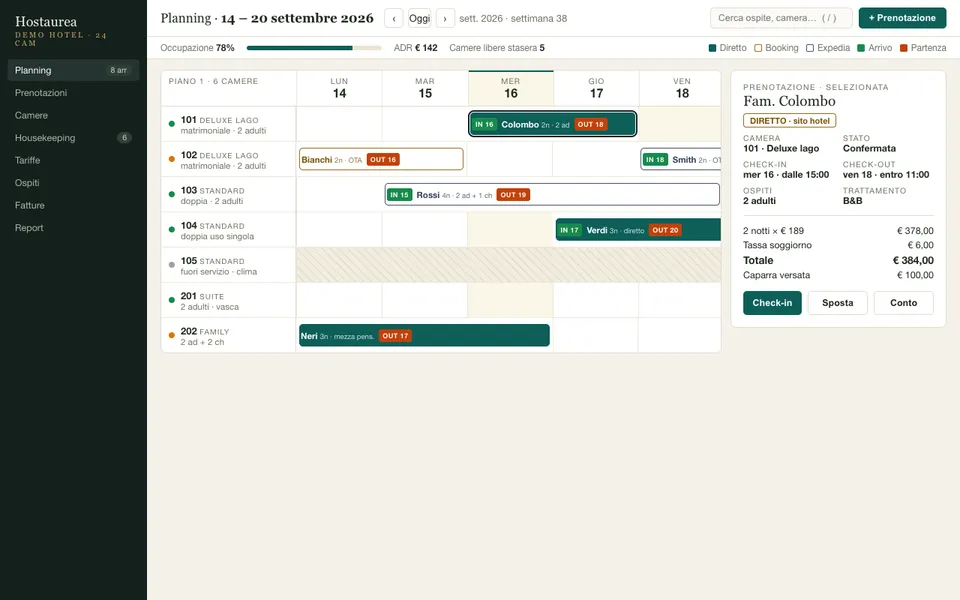The width and height of the screenshot is (960, 600).
Task: Open Tariffe in sidebar
Action: click(x=73, y=160)
